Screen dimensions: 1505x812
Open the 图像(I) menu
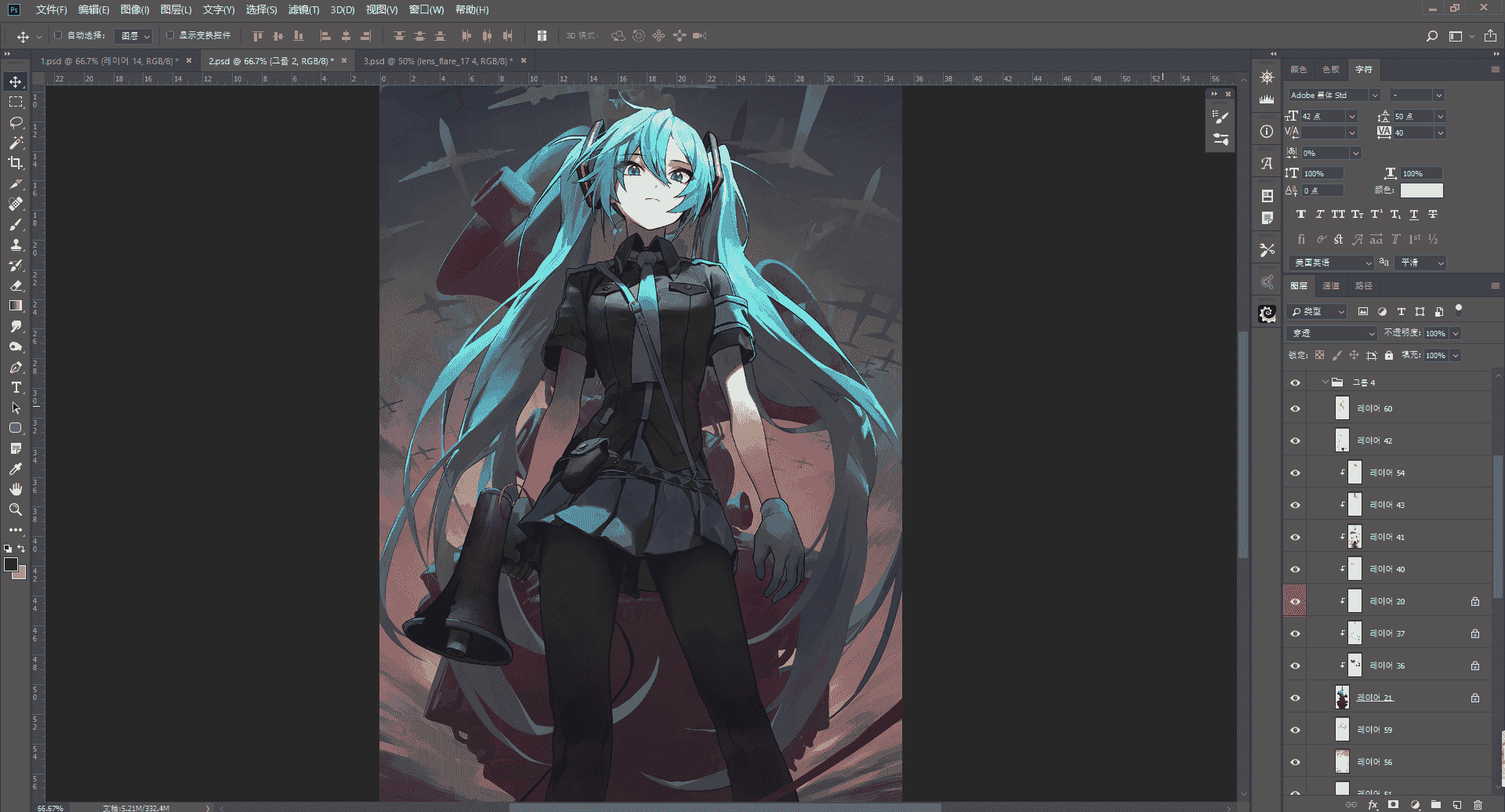[x=135, y=9]
